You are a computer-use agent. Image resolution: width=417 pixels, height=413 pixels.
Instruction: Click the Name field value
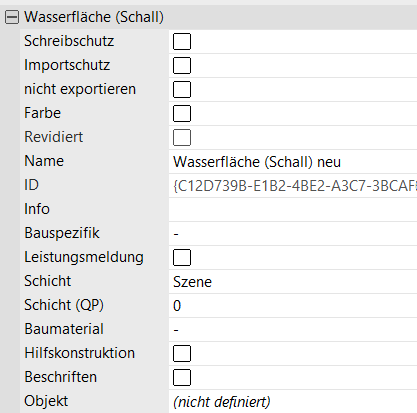click(293, 162)
